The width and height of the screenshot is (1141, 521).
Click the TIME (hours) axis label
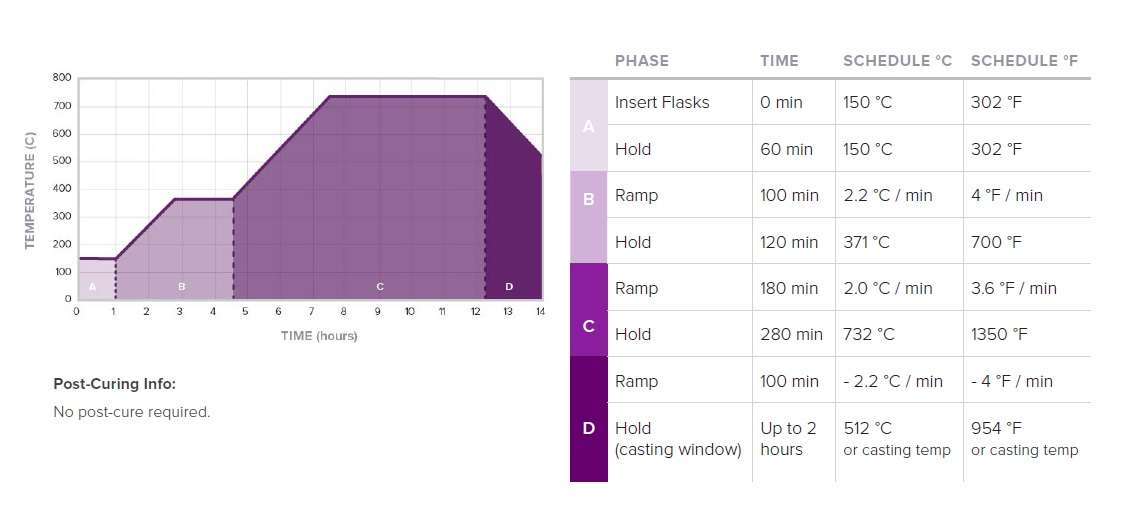coord(318,336)
